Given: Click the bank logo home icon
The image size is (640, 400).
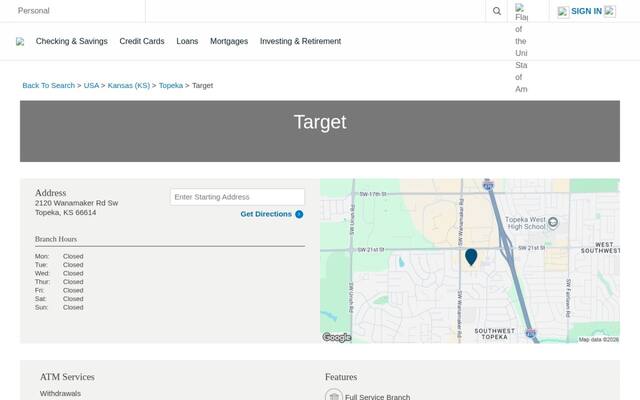Looking at the screenshot, I should [x=20, y=42].
